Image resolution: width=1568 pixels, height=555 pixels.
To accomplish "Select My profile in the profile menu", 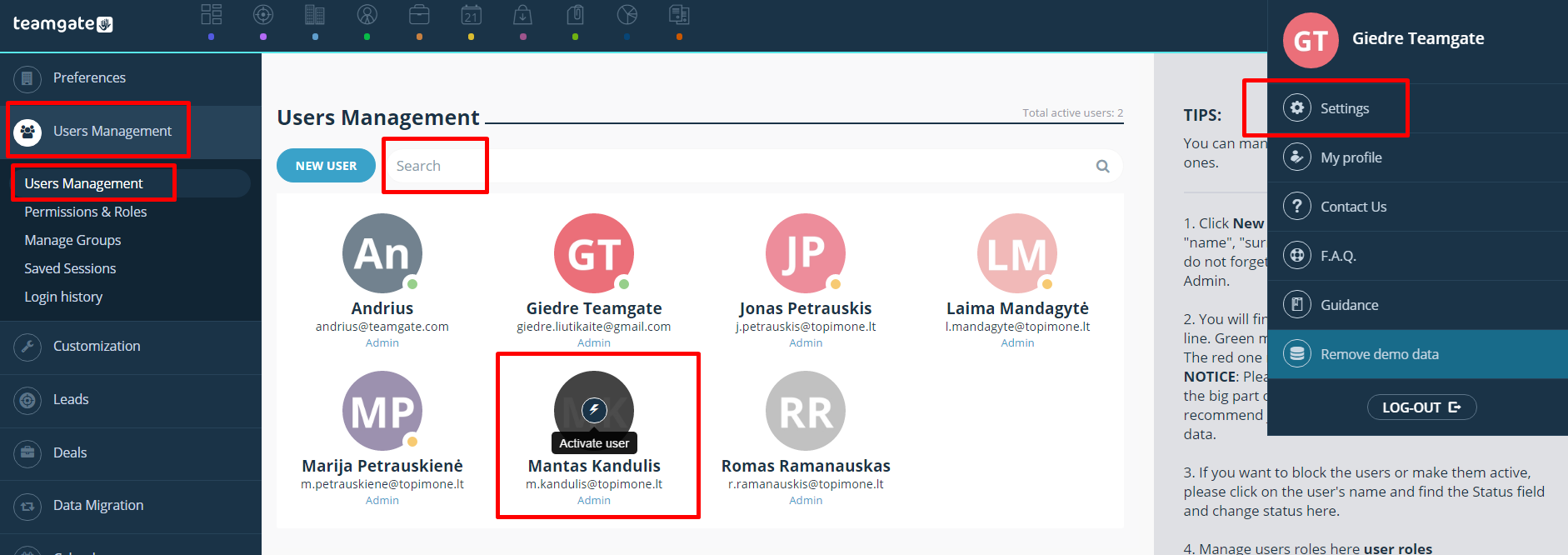I will 1418,157.
